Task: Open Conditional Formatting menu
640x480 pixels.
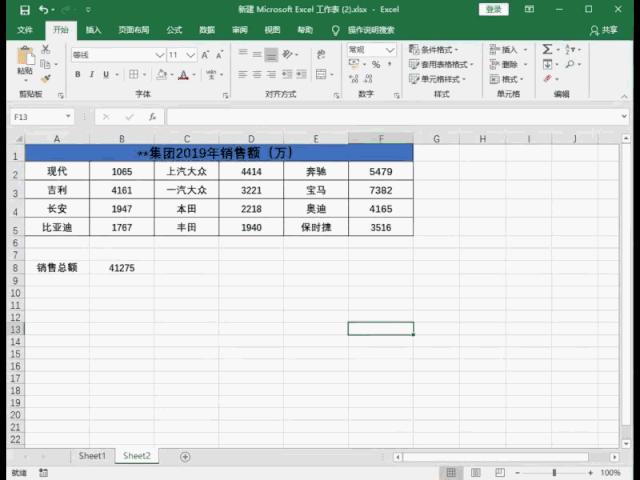Action: [433, 50]
